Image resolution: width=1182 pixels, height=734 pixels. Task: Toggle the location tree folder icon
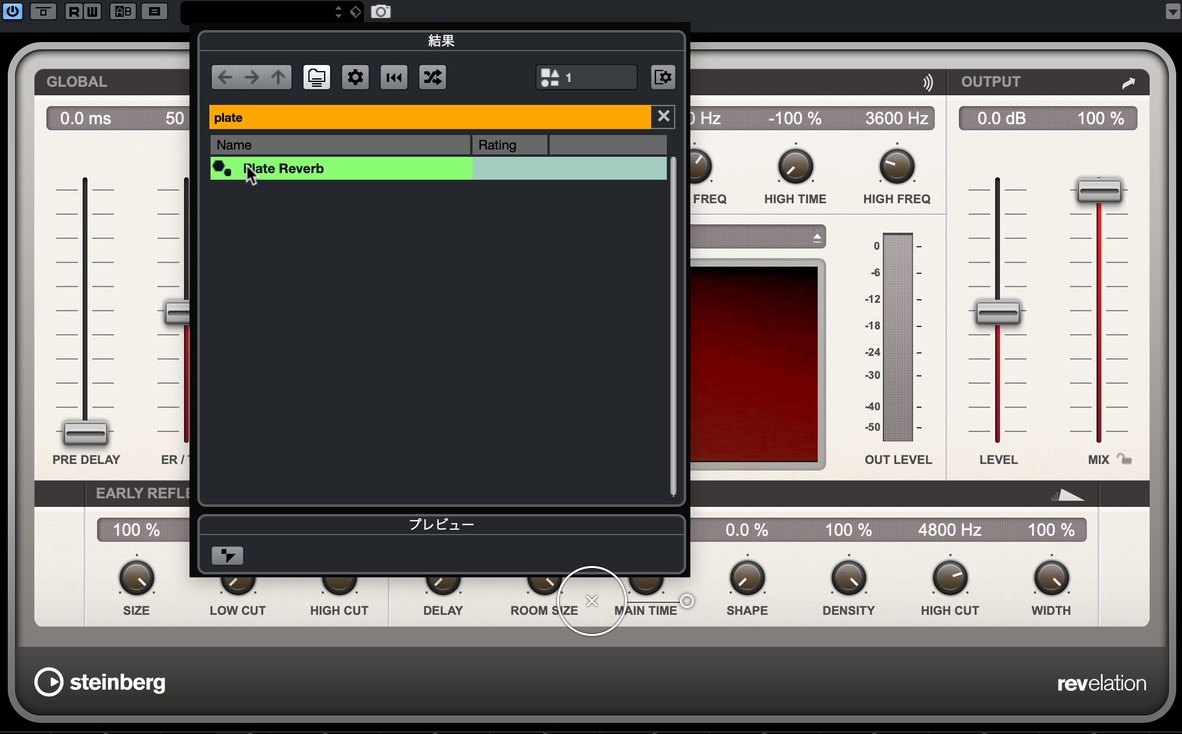pyautogui.click(x=317, y=77)
